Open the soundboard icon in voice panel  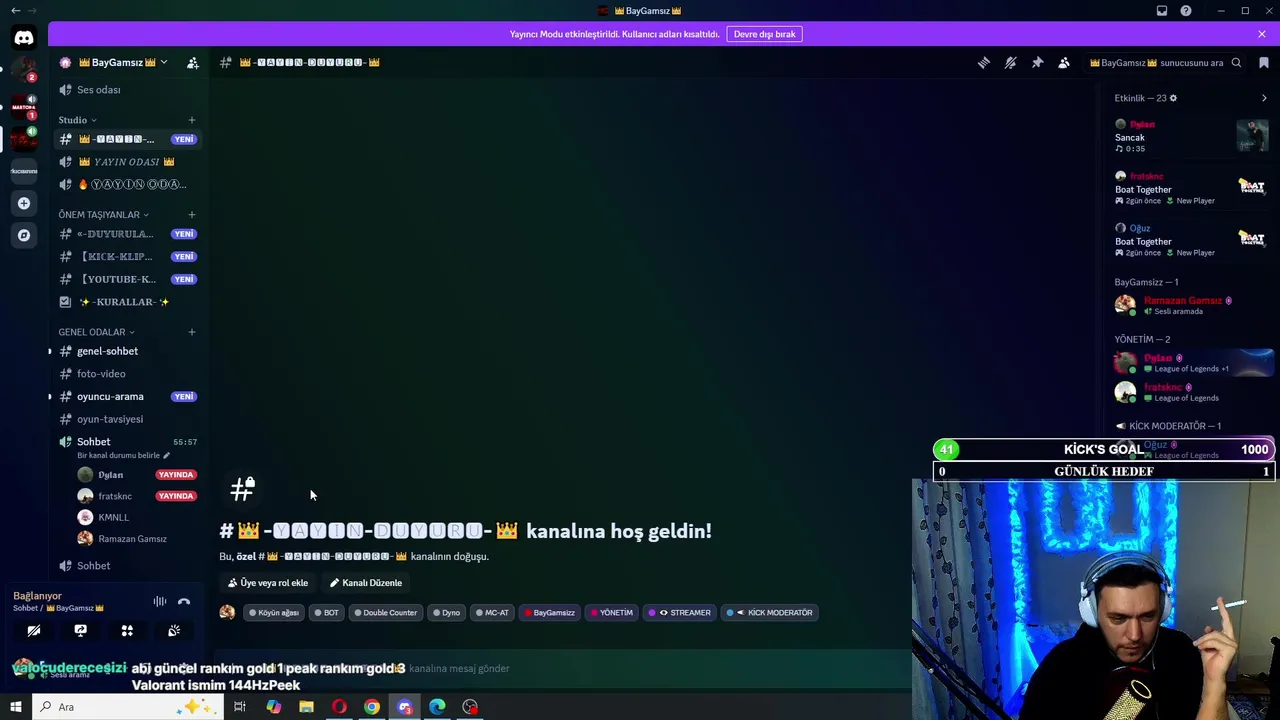point(174,631)
